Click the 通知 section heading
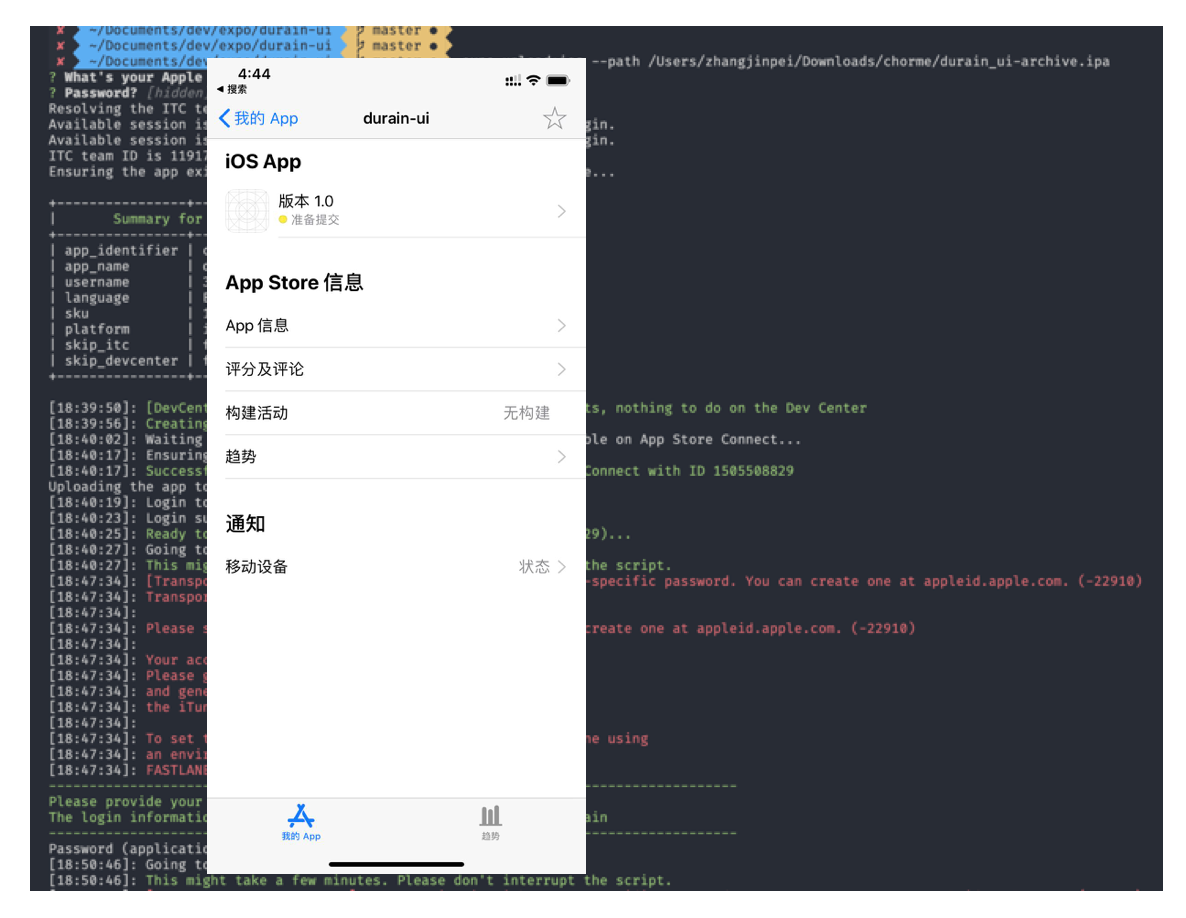The width and height of the screenshot is (1186, 918). point(245,524)
